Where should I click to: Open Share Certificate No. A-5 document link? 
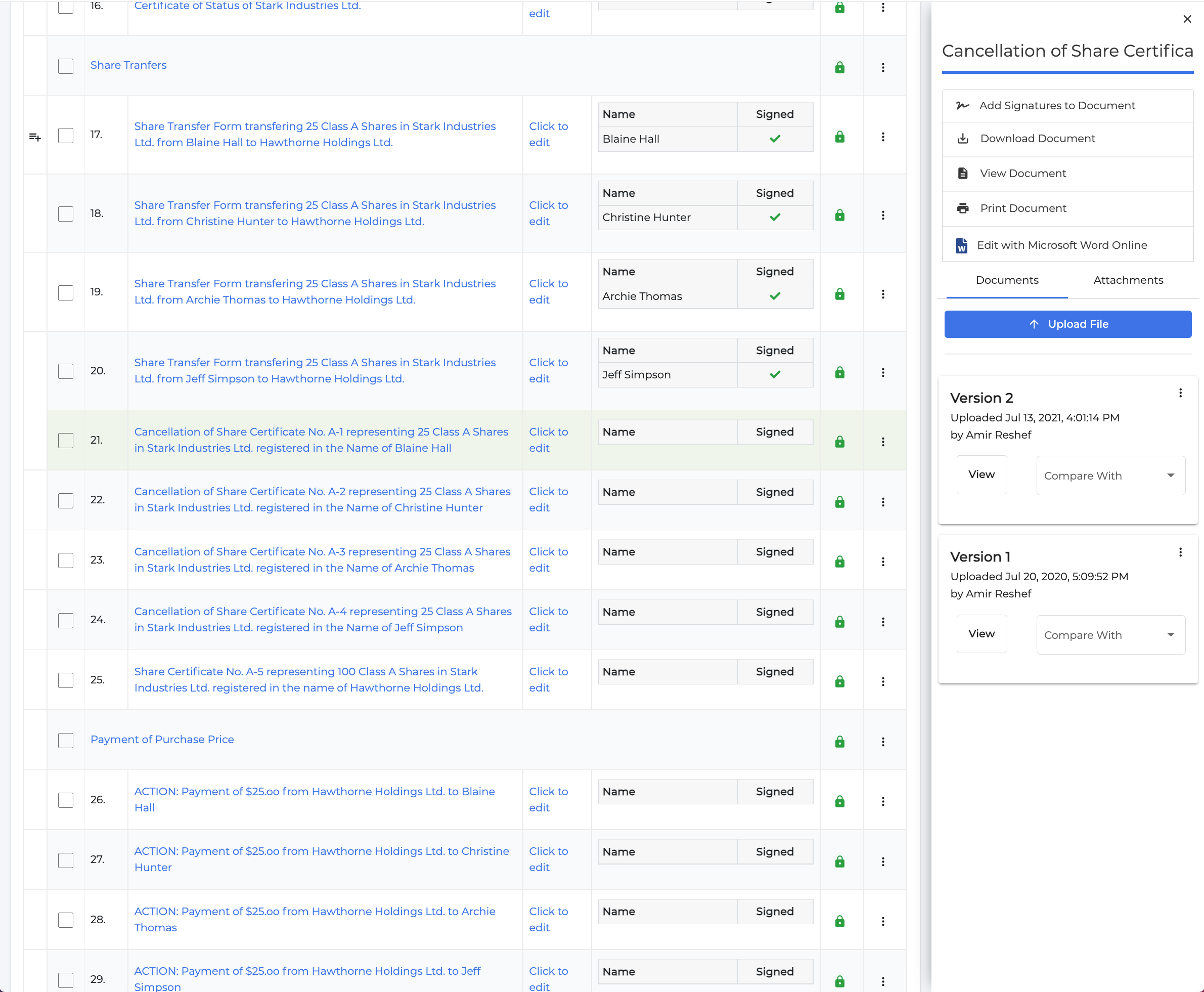[x=309, y=679]
